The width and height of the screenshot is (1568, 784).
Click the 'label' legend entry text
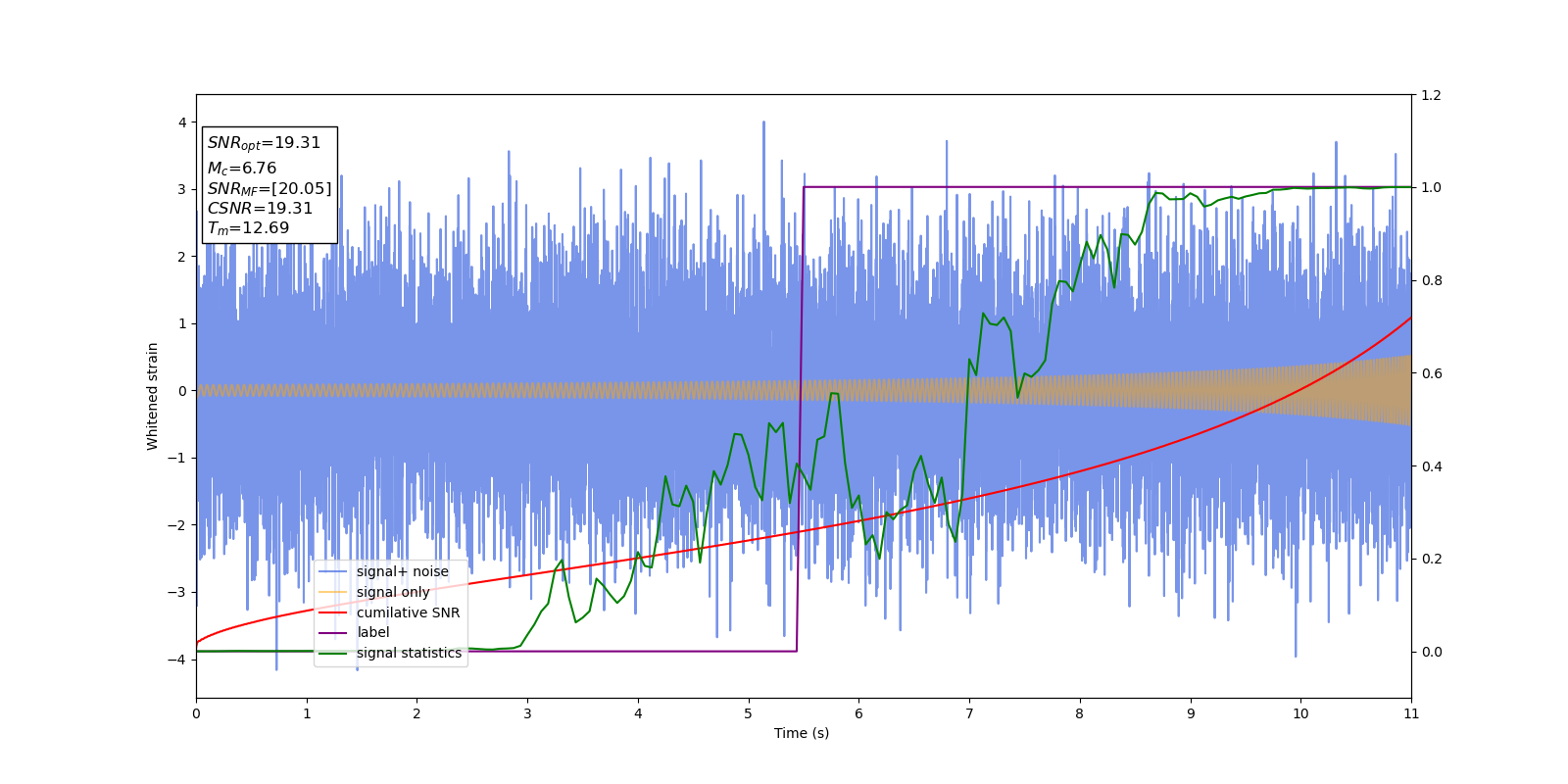tap(372, 632)
